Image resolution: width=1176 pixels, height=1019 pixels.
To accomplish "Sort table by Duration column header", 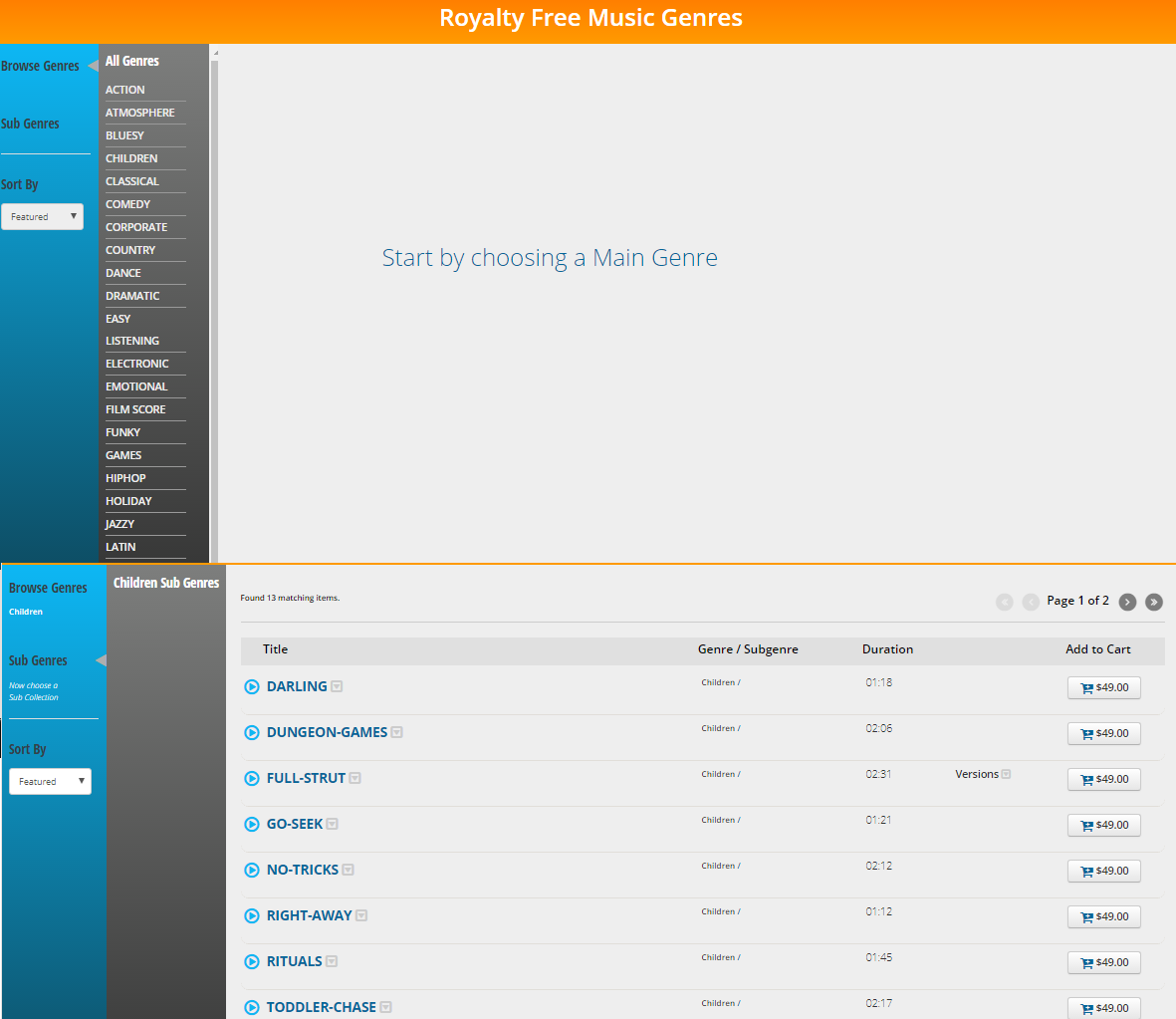I will 887,649.
